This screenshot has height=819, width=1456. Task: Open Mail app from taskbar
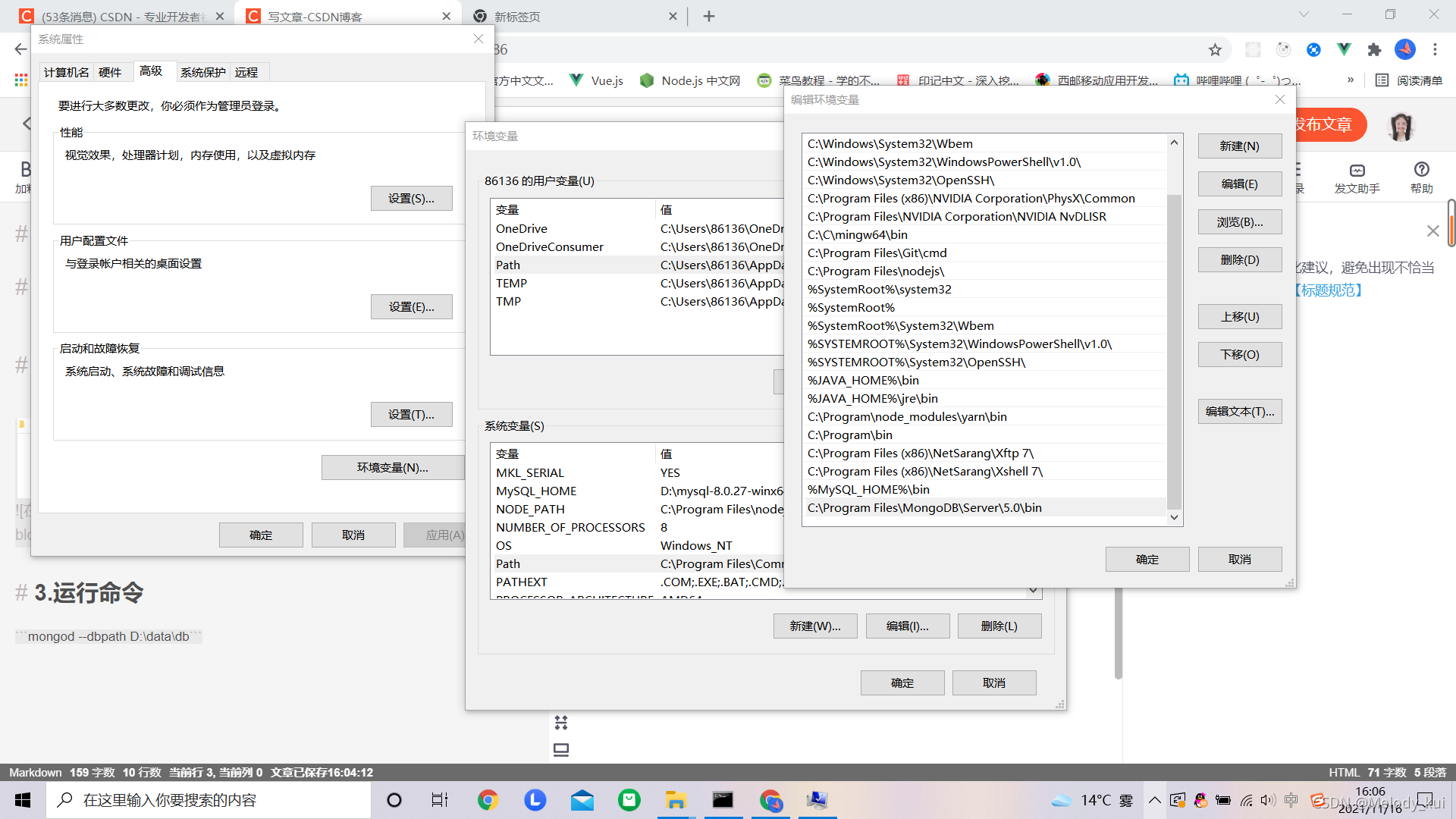pos(582,800)
